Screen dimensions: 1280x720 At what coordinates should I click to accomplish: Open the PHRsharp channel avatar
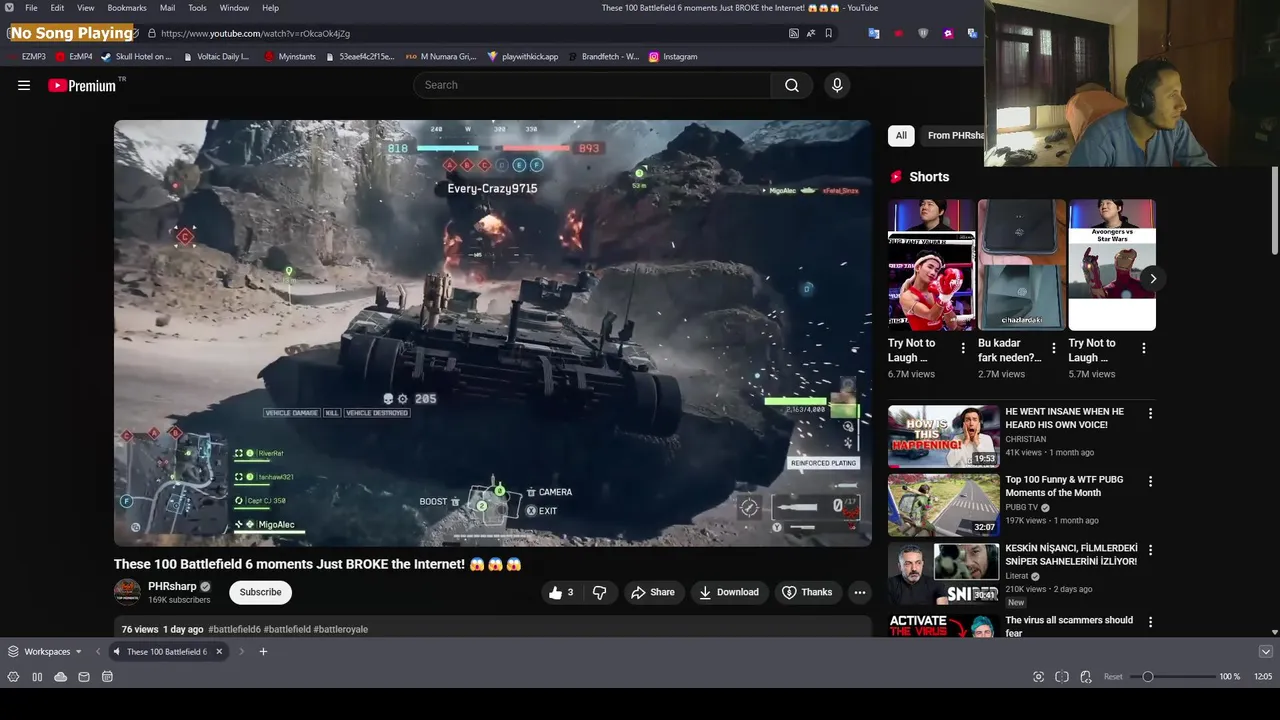pyautogui.click(x=127, y=592)
